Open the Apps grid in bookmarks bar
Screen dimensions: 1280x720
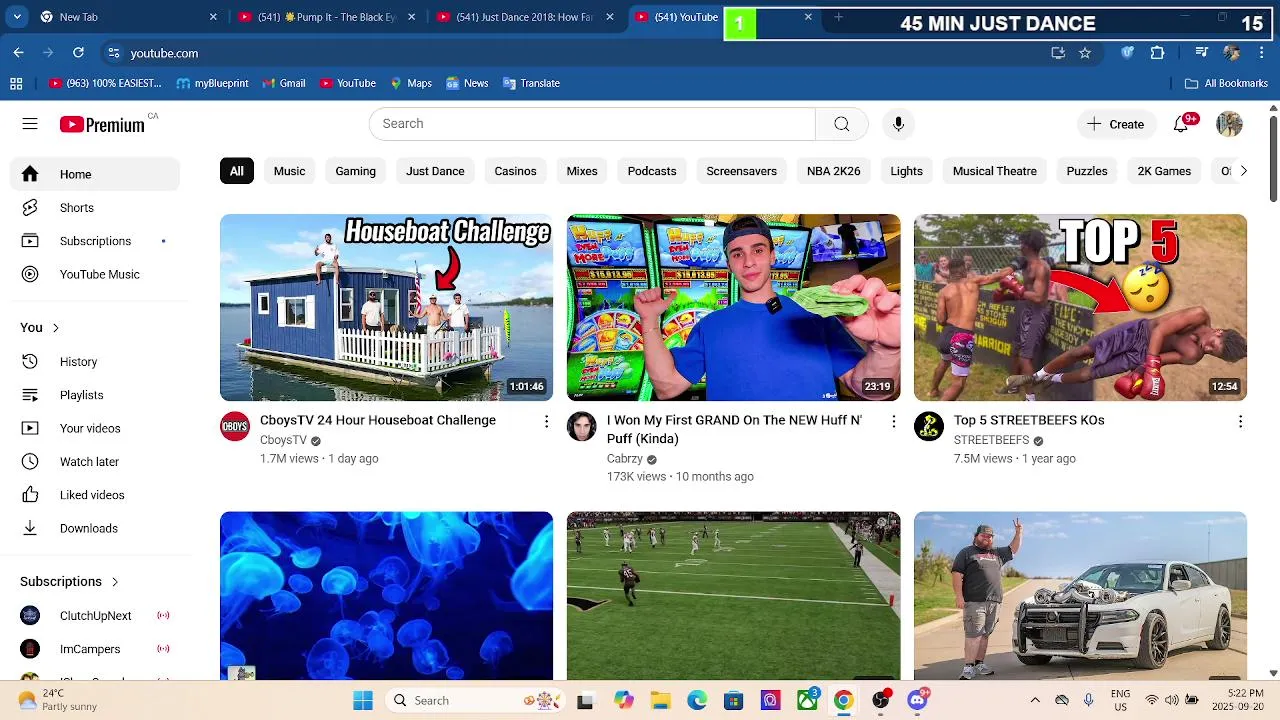point(17,83)
